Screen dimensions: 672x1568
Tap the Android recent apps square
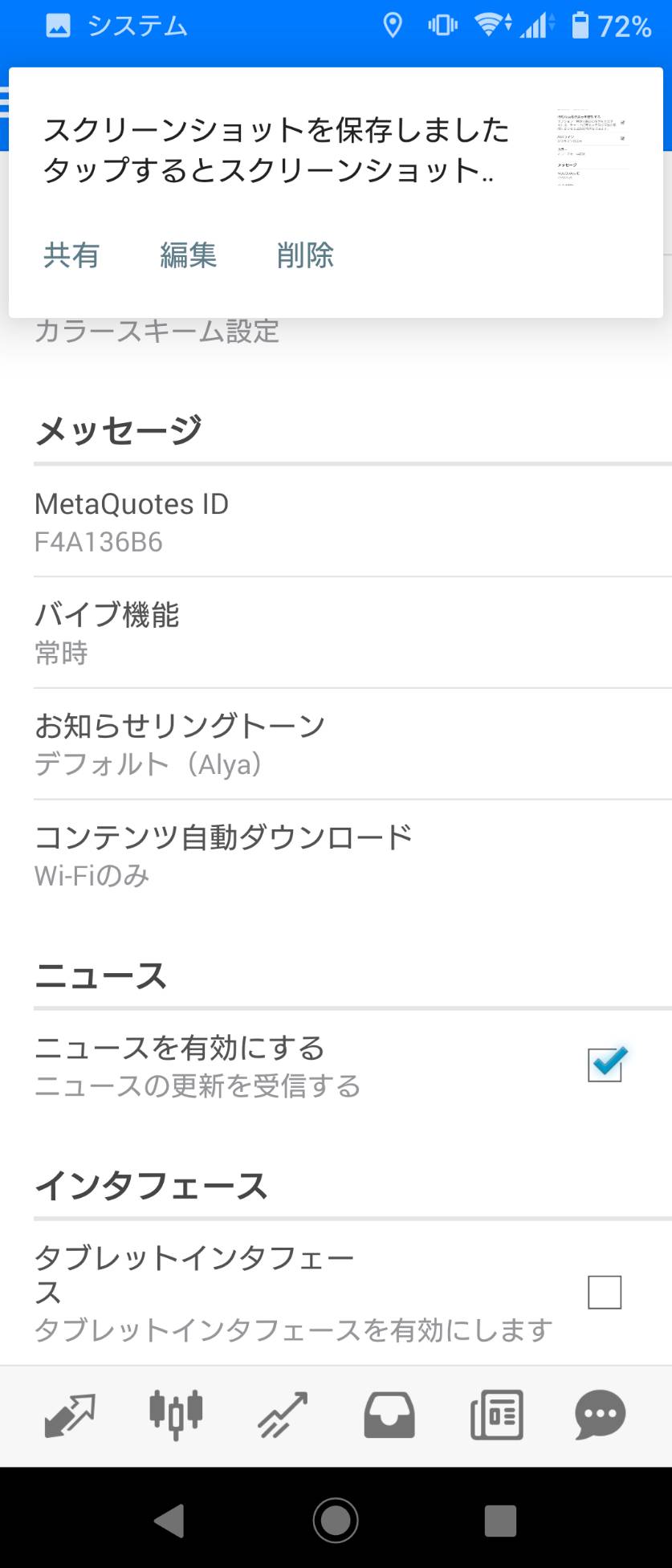pos(500,1520)
